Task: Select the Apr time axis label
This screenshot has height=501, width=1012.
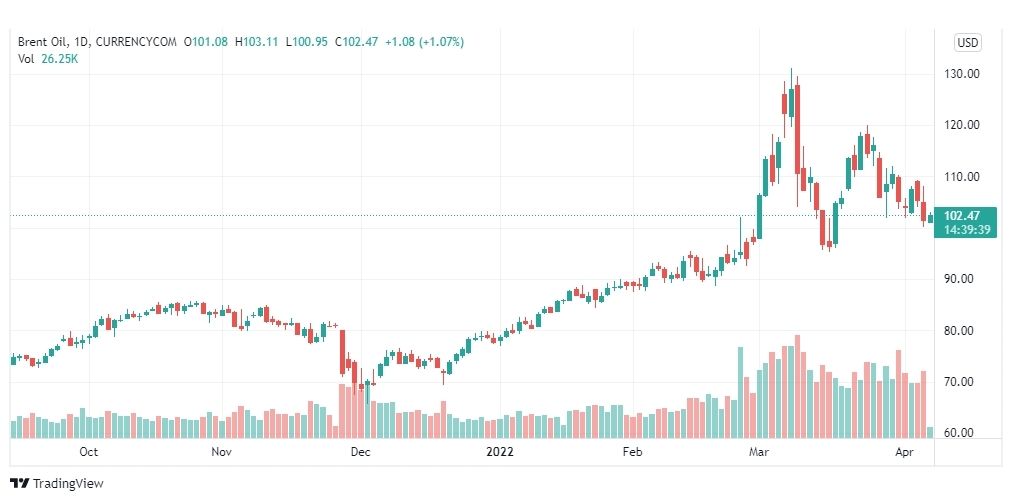Action: click(x=905, y=452)
